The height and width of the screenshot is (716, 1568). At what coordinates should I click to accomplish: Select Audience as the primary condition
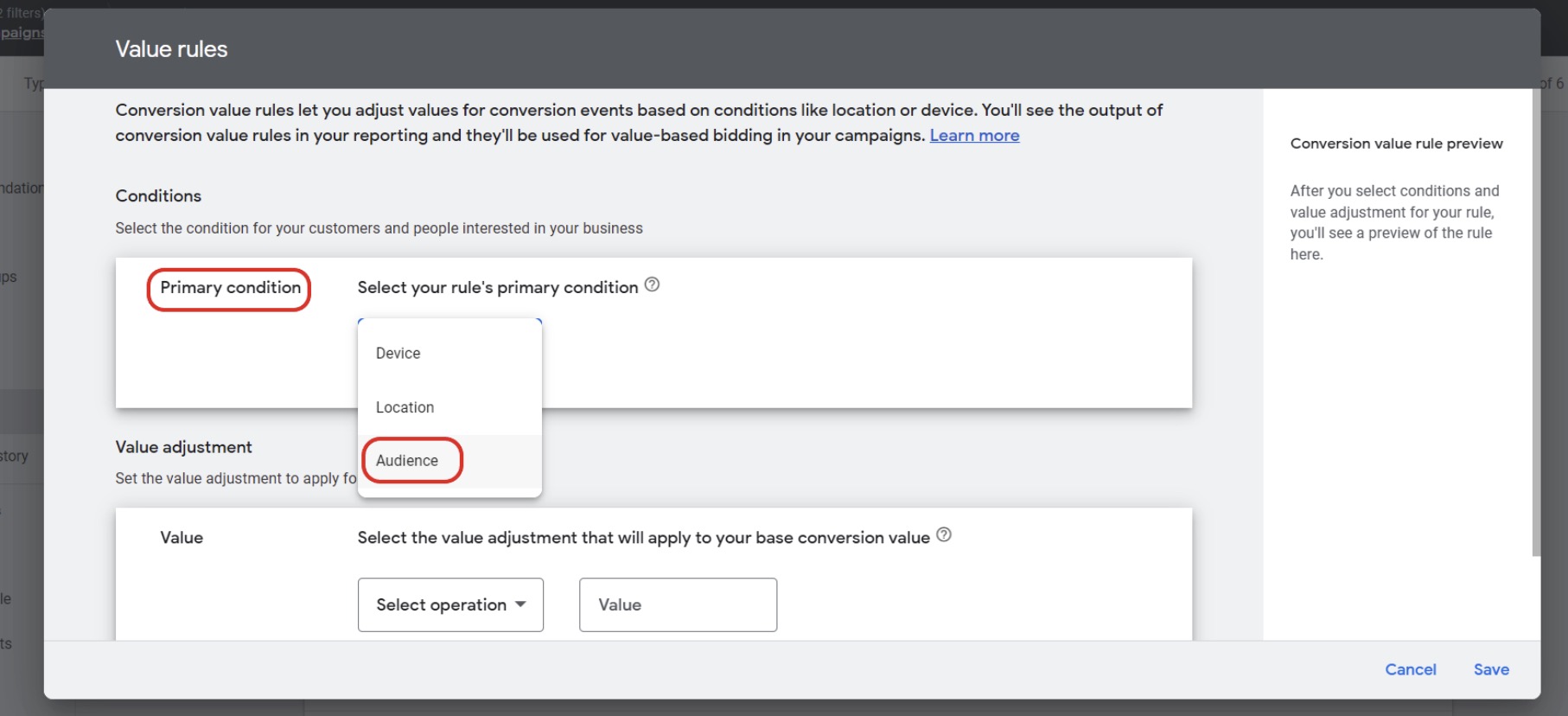pos(407,461)
